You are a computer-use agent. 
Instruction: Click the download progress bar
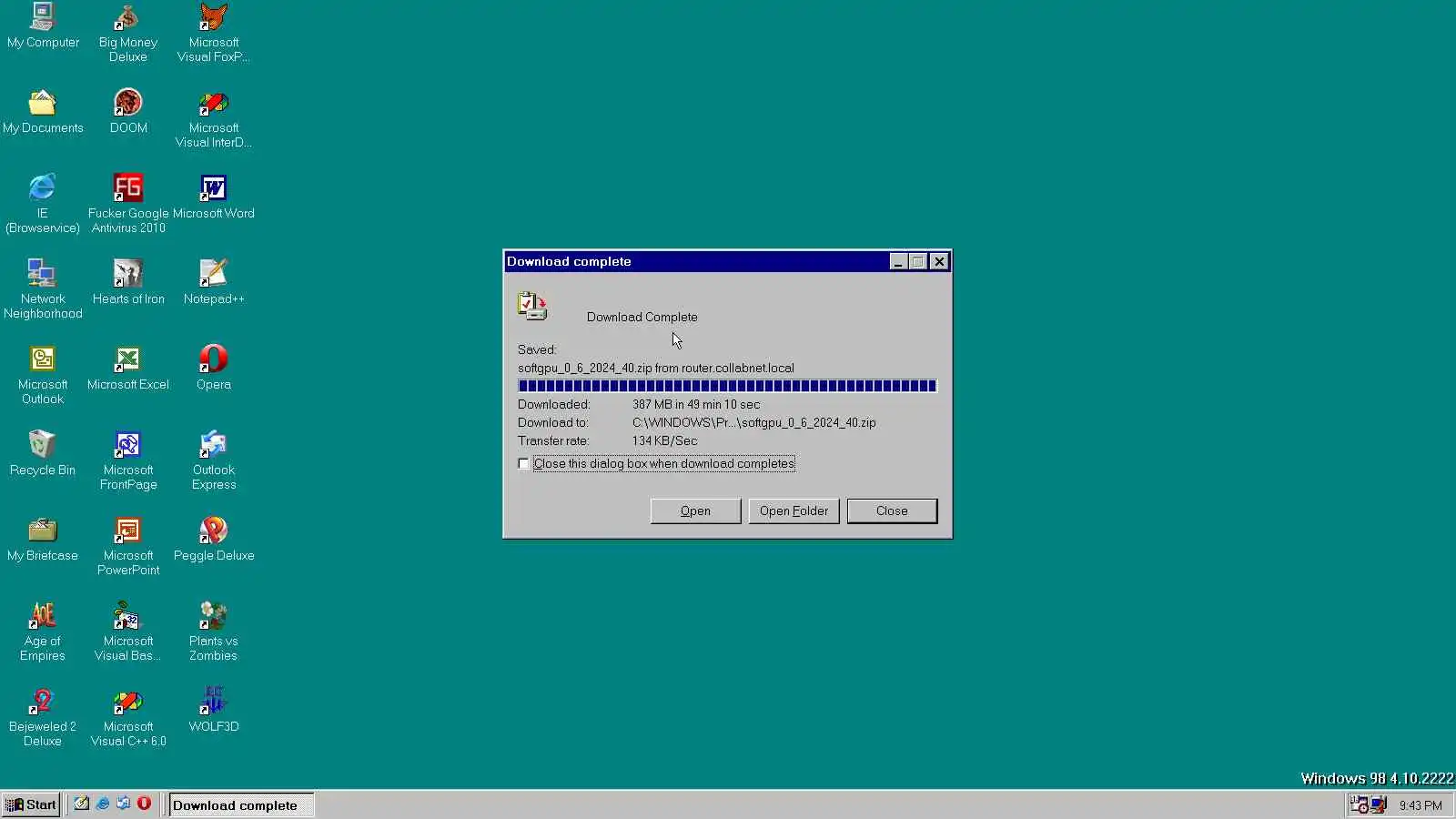[x=727, y=386]
